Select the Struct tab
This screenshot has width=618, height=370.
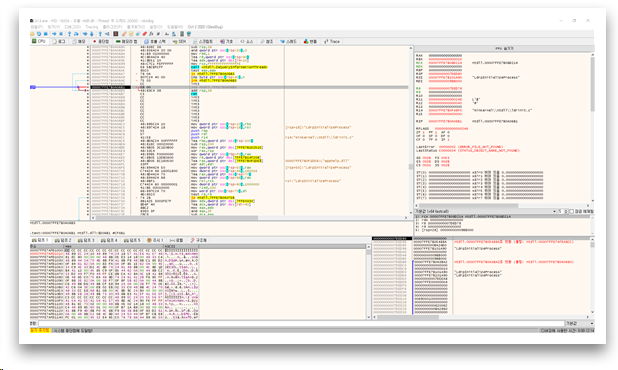click(x=199, y=240)
